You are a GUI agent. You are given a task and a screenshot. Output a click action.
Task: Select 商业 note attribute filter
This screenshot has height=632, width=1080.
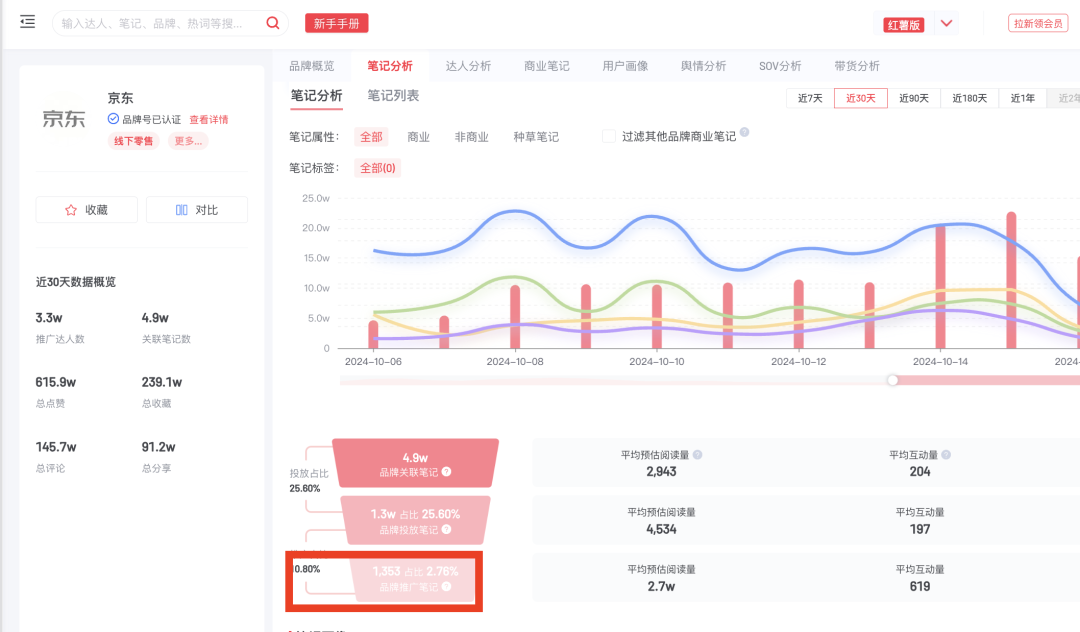click(420, 135)
